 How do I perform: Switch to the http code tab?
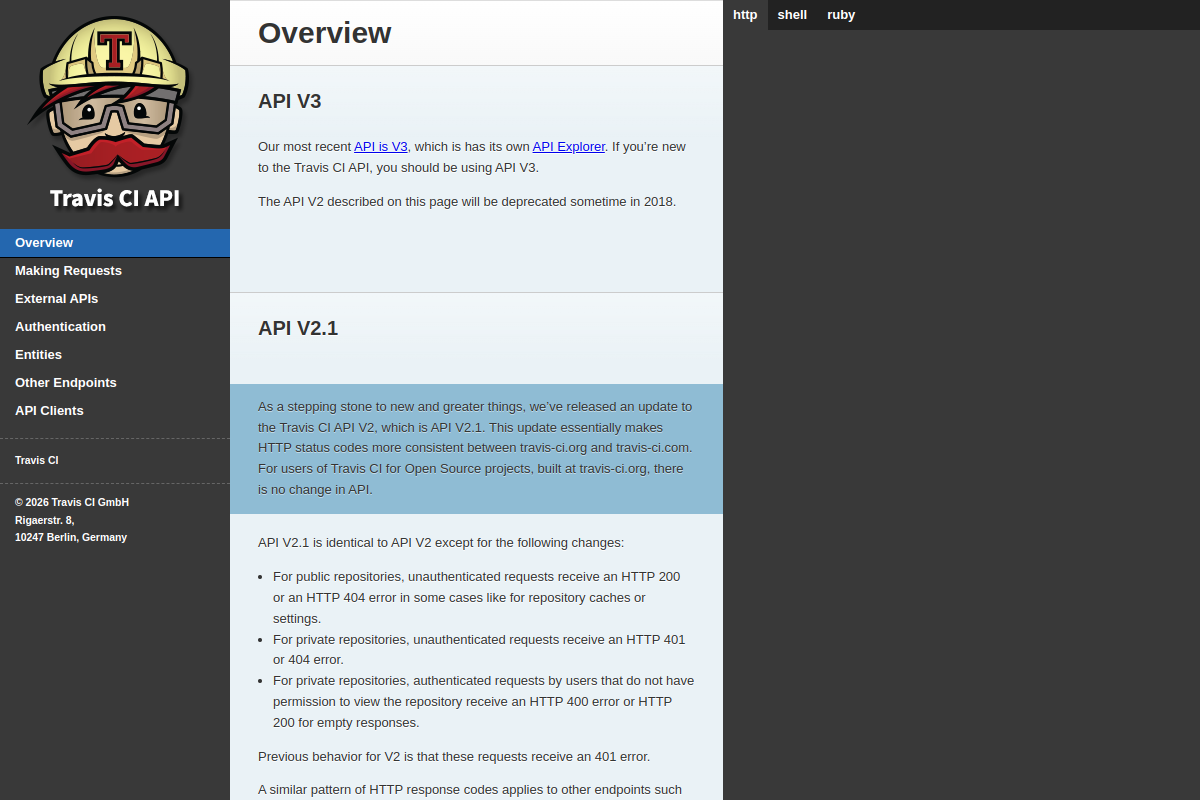(745, 15)
